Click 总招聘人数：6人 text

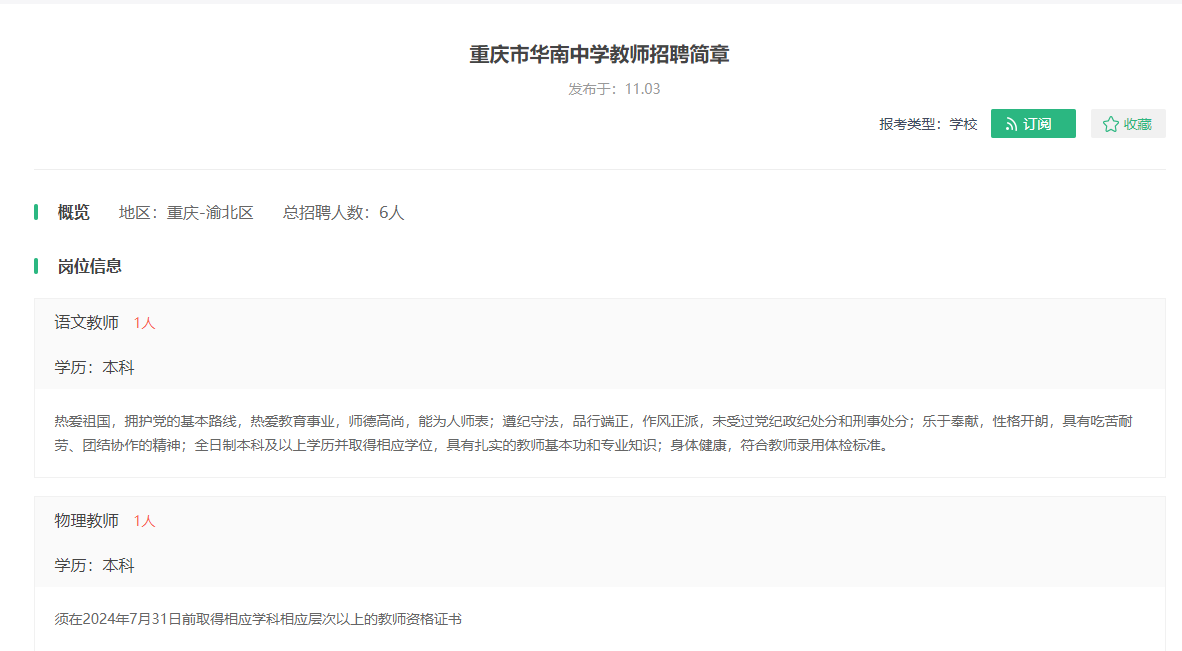(344, 212)
